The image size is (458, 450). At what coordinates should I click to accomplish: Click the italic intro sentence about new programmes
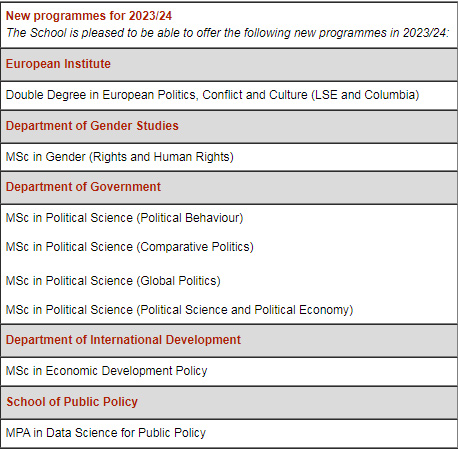228,33
